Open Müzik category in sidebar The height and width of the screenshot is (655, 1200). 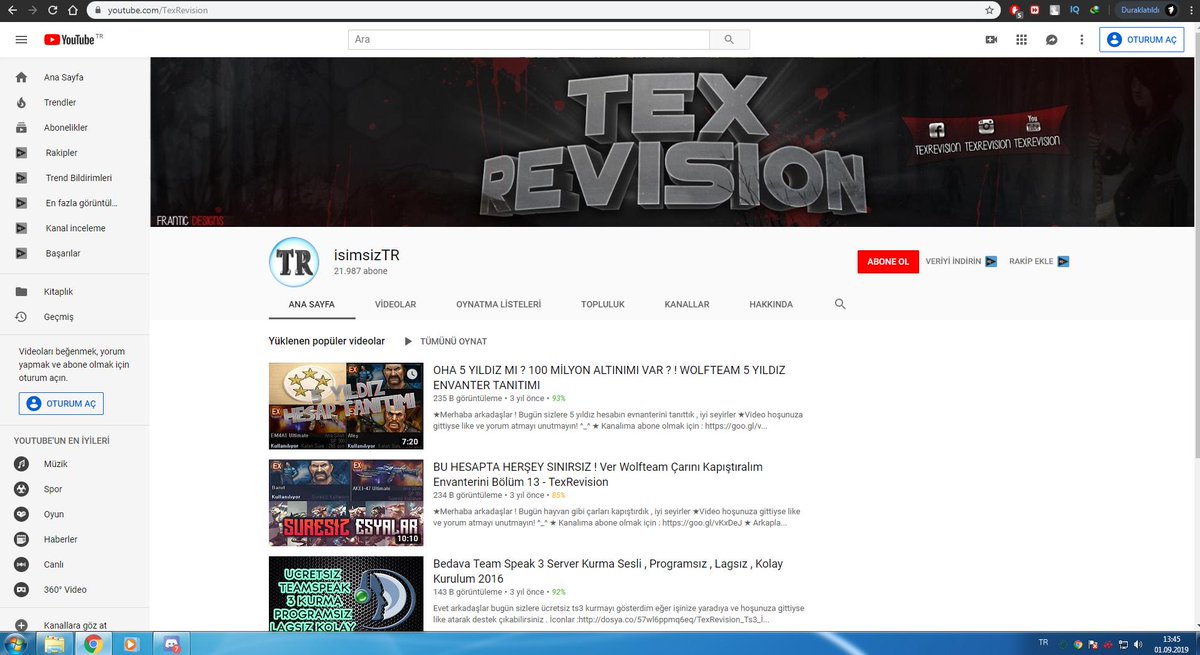(54, 464)
